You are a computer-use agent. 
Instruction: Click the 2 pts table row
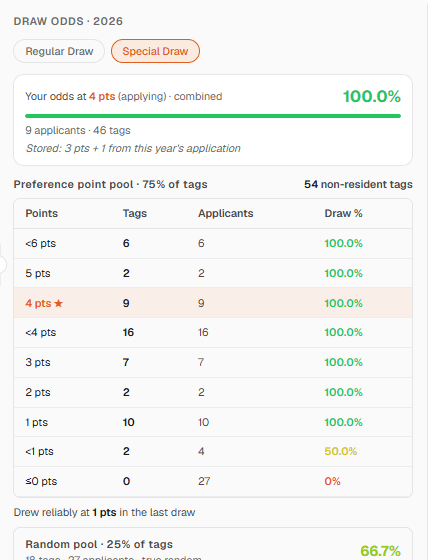(213, 392)
